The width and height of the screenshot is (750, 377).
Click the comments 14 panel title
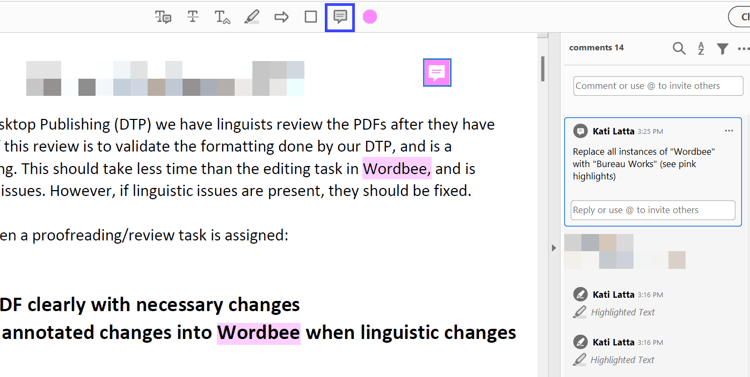[596, 47]
